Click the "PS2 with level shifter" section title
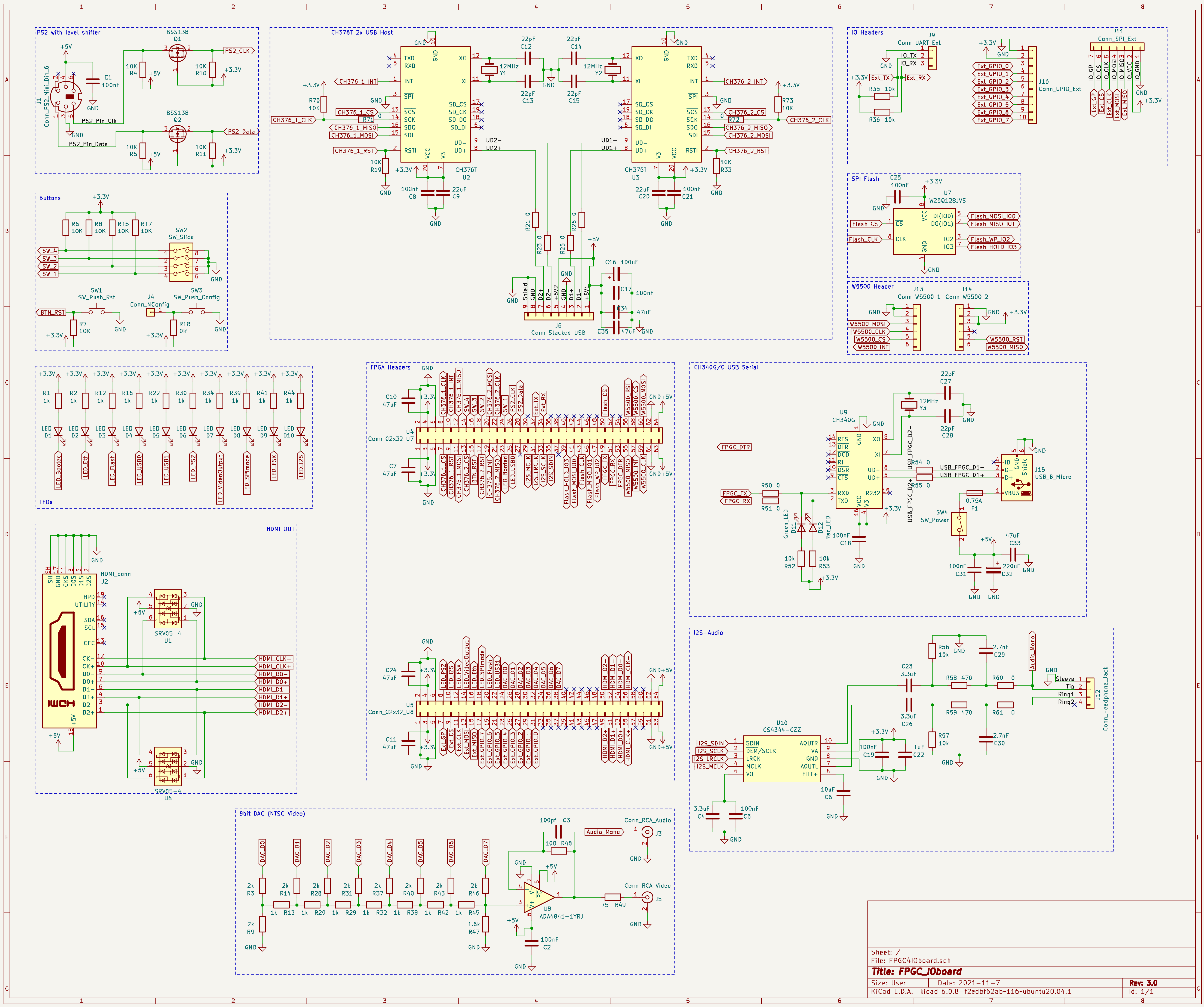The image size is (1204, 1007). tap(69, 33)
